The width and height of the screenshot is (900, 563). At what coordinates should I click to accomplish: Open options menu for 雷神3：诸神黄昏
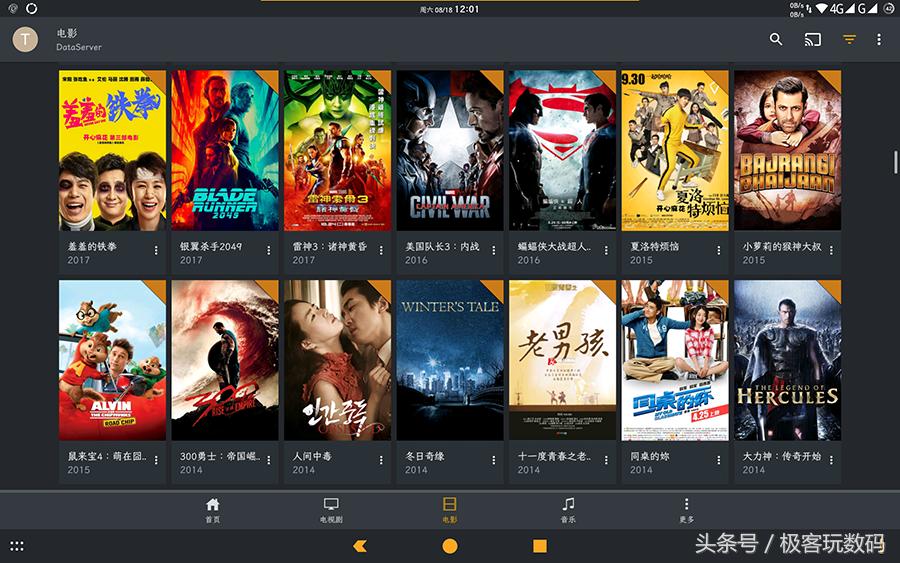(x=381, y=250)
